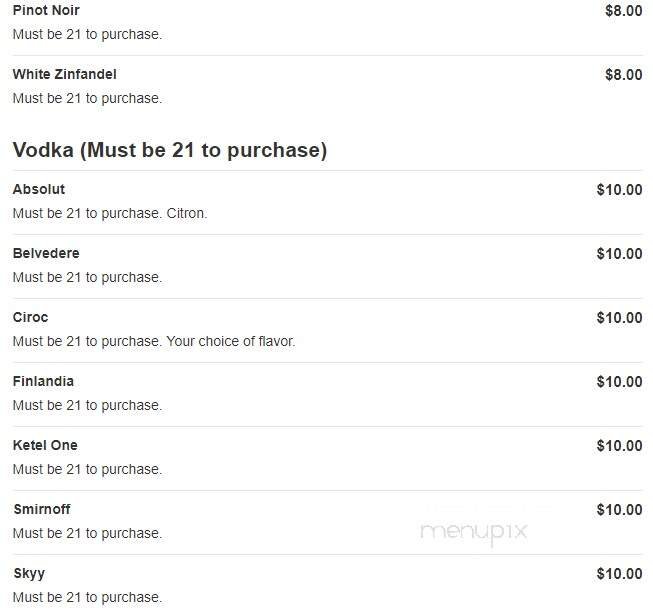Click the White Zinfandel $8.00 price

(623, 74)
